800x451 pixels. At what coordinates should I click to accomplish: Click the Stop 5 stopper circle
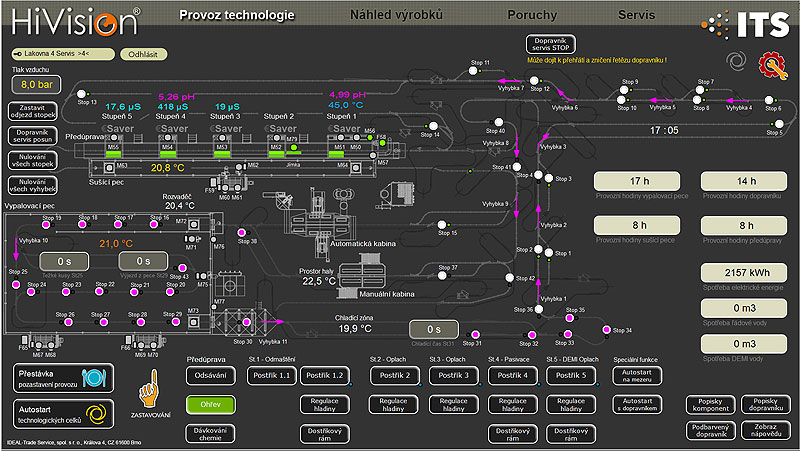(x=773, y=123)
